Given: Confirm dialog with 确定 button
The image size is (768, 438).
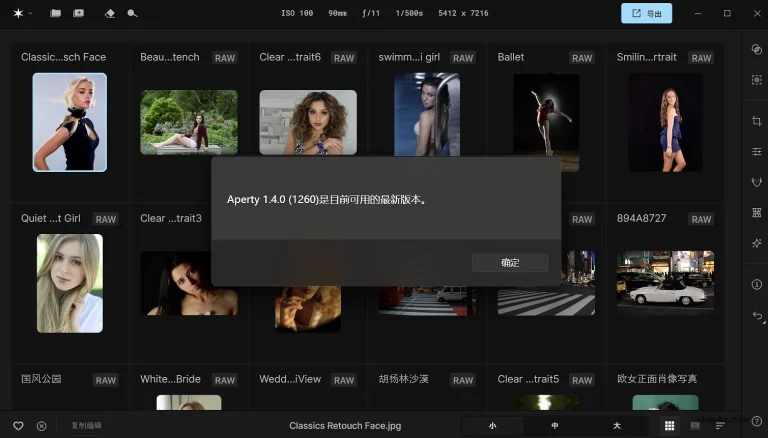Looking at the screenshot, I should [510, 262].
